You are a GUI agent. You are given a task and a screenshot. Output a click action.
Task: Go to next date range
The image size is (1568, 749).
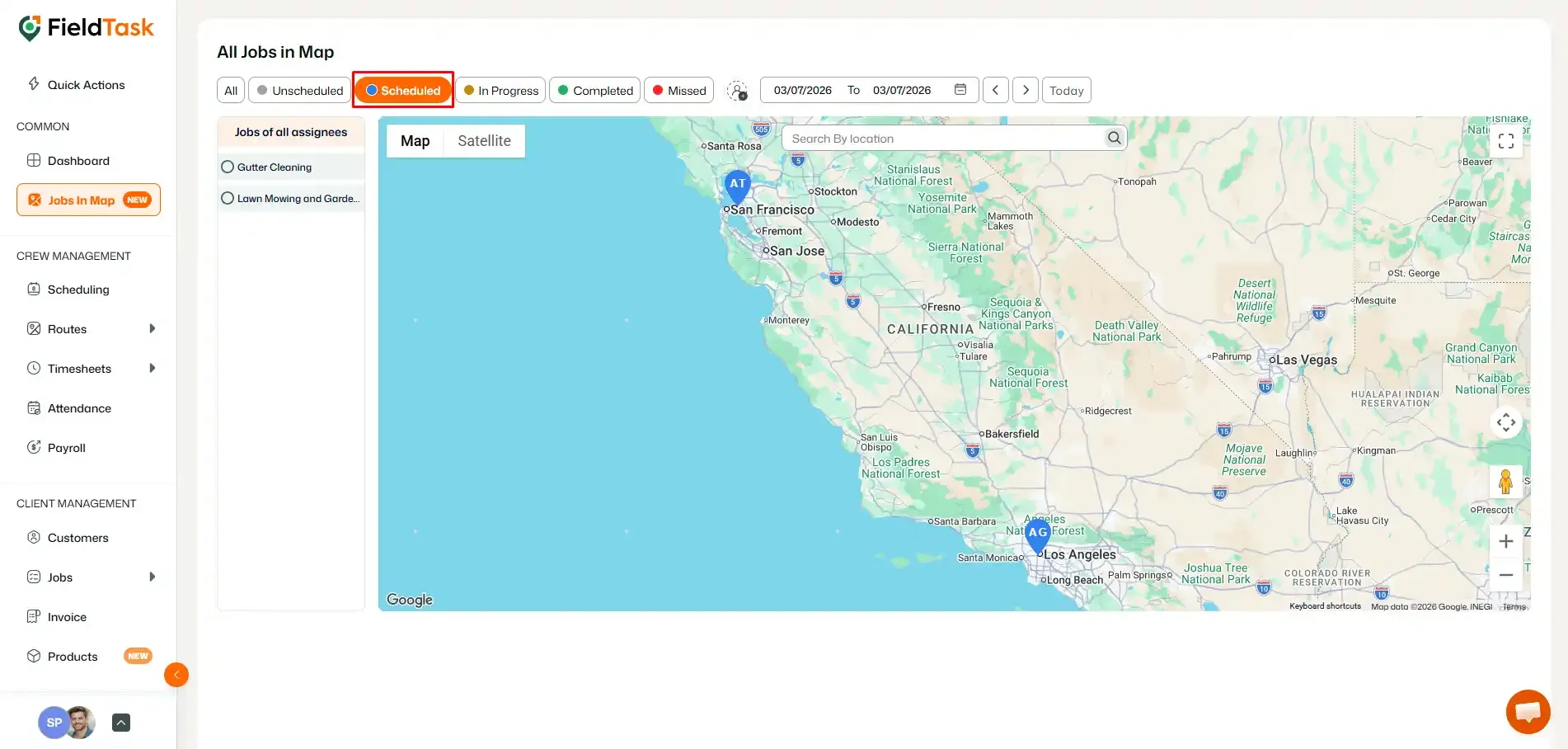[1026, 90]
